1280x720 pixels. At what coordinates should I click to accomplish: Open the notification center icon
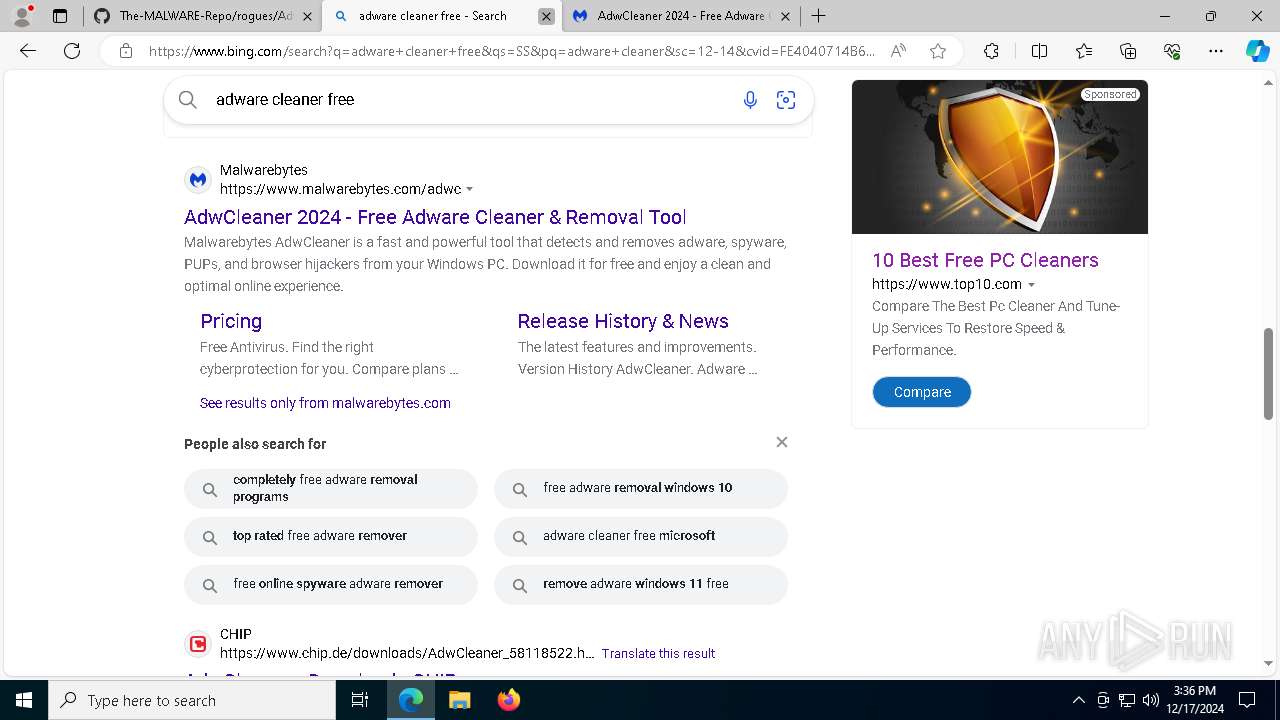(x=1247, y=700)
